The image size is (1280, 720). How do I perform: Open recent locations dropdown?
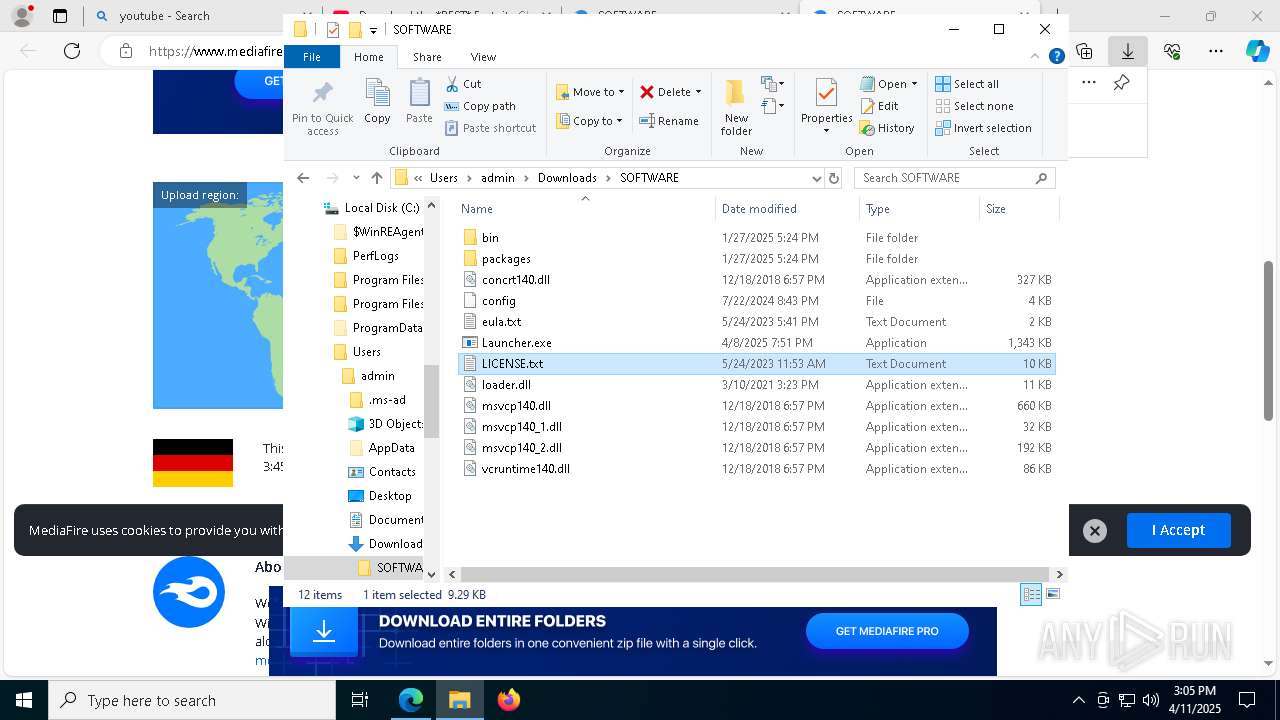356,178
